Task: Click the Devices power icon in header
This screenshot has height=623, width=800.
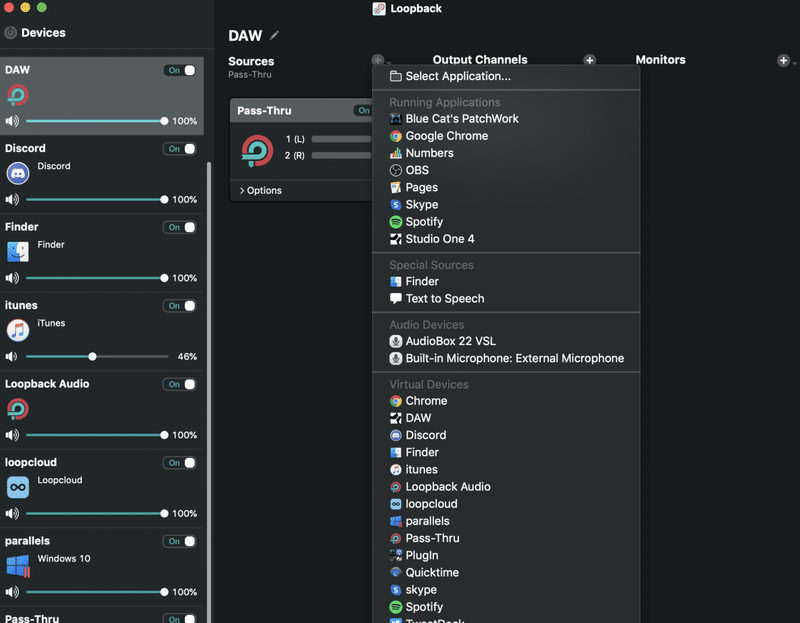Action: [11, 33]
